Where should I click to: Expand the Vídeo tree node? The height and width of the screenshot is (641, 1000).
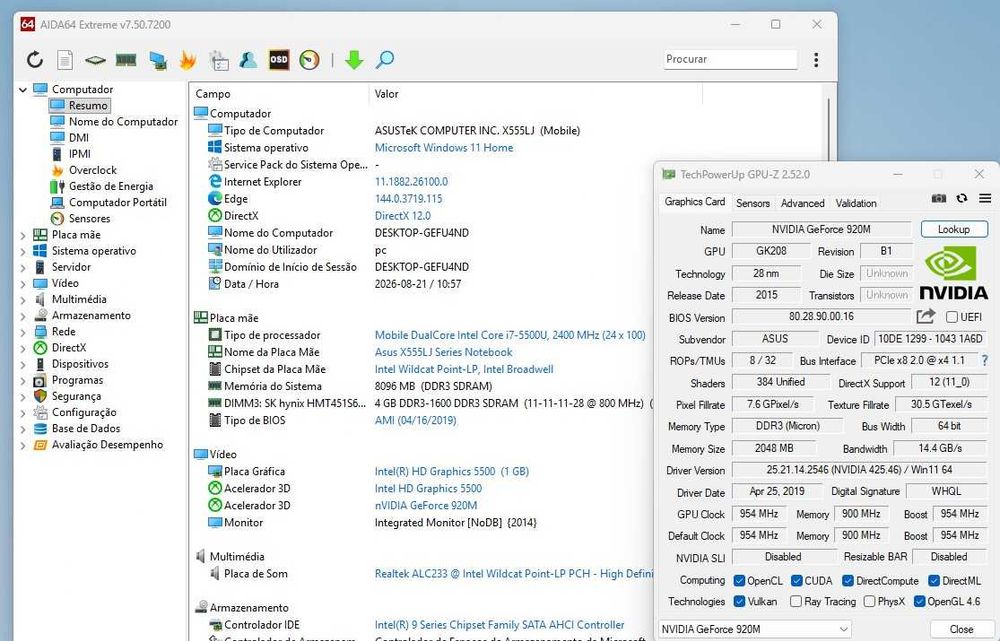23,284
